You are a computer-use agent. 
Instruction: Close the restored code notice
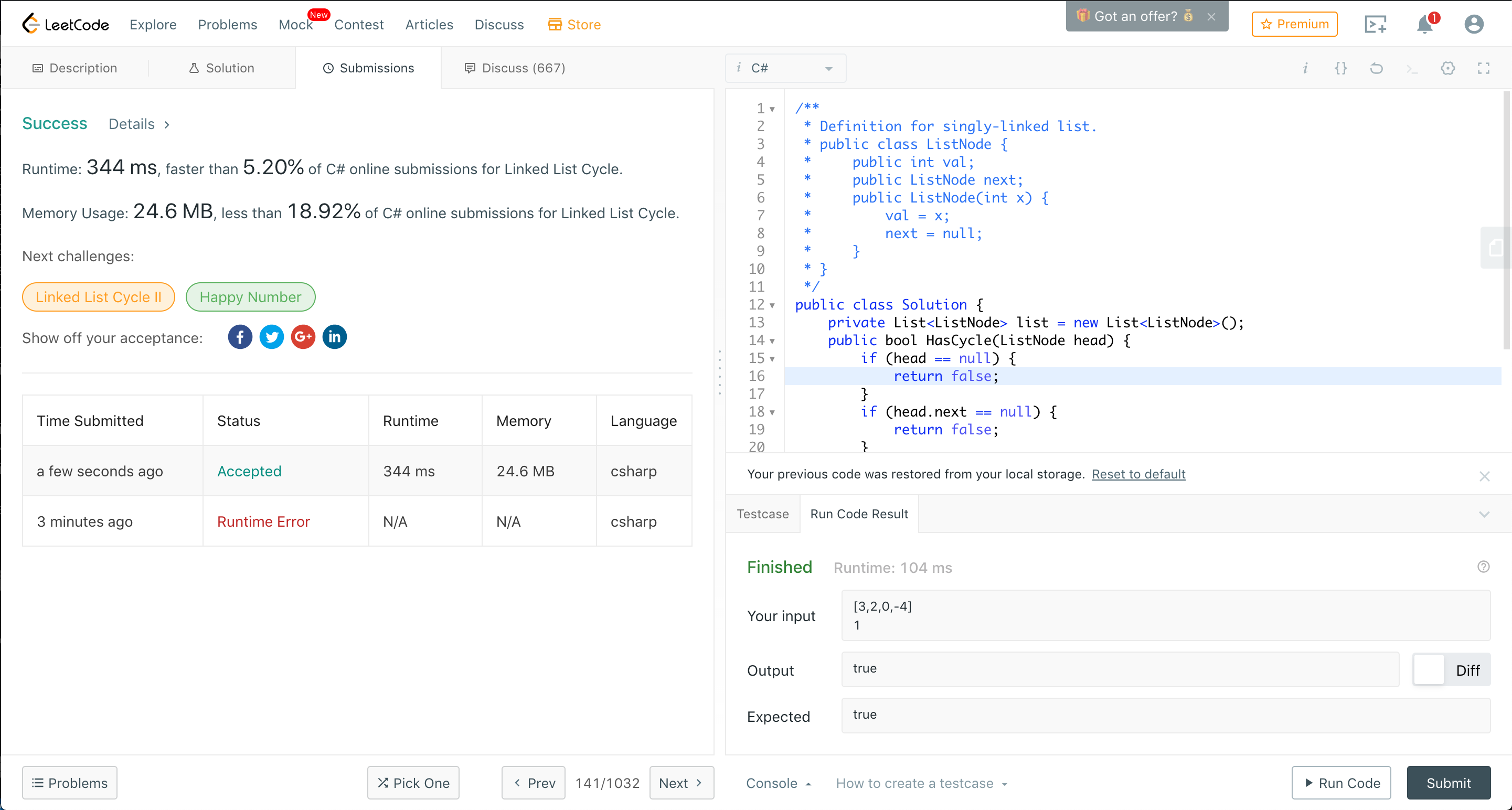[1484, 476]
